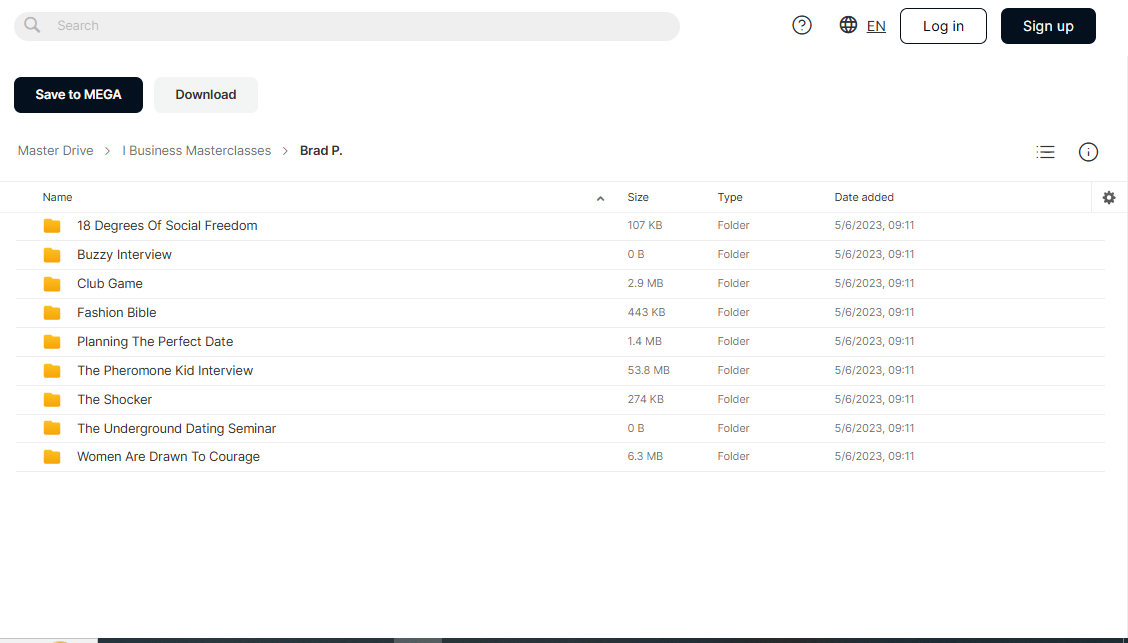Click the date added in The Shocker row
The width and height of the screenshot is (1128, 643).
pyautogui.click(x=874, y=399)
